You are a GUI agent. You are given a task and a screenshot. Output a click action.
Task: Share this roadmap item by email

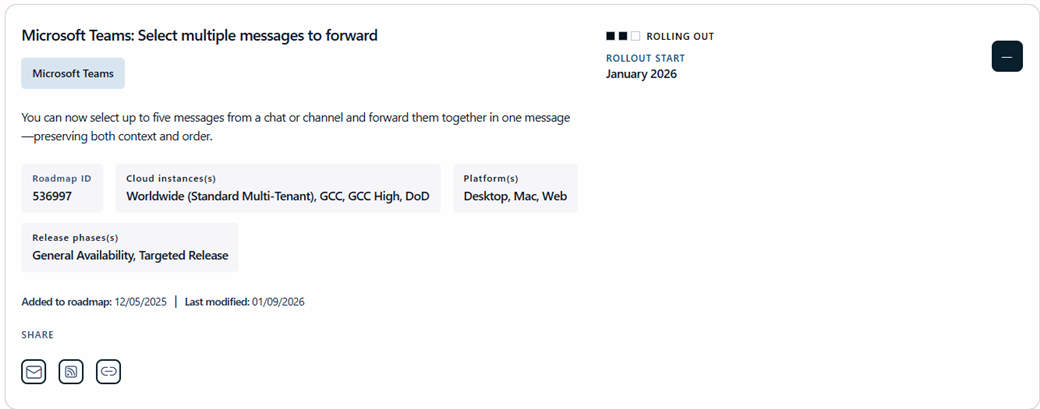click(34, 372)
